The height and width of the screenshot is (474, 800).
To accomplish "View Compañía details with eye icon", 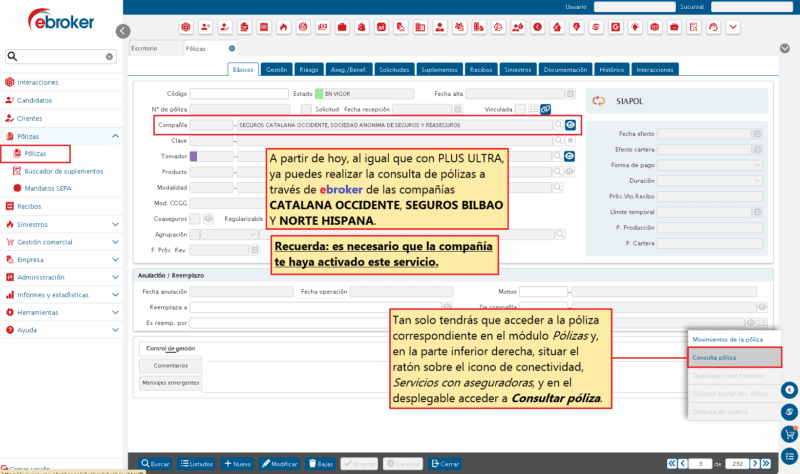I will (570, 125).
